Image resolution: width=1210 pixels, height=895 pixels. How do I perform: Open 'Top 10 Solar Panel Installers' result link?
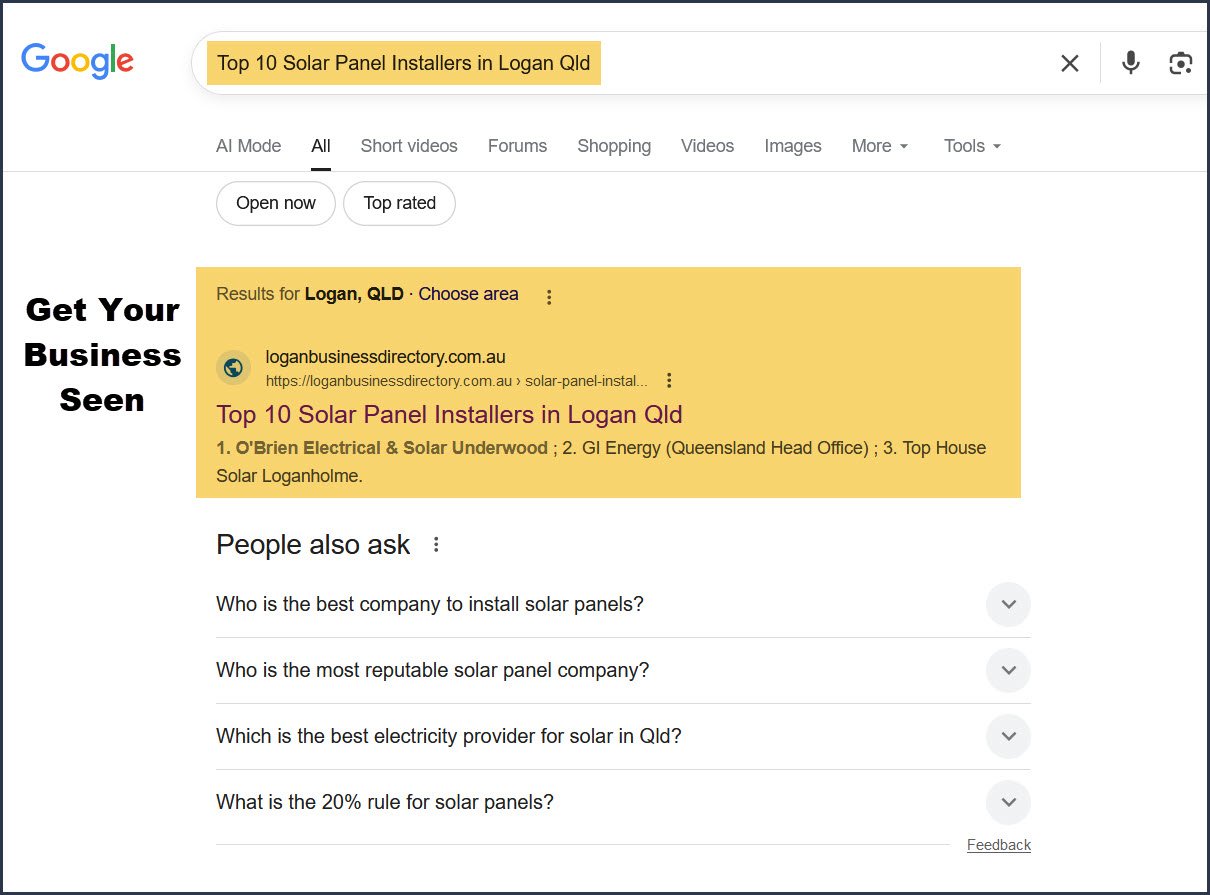pos(449,414)
